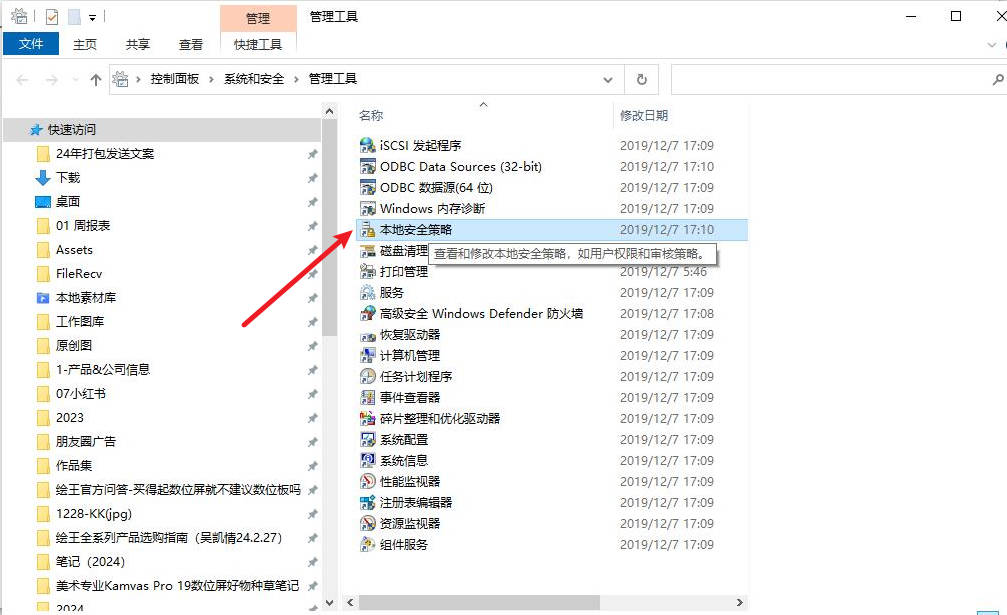Open the 查看 ribbon tab
The height and width of the screenshot is (615, 1007).
[x=191, y=44]
